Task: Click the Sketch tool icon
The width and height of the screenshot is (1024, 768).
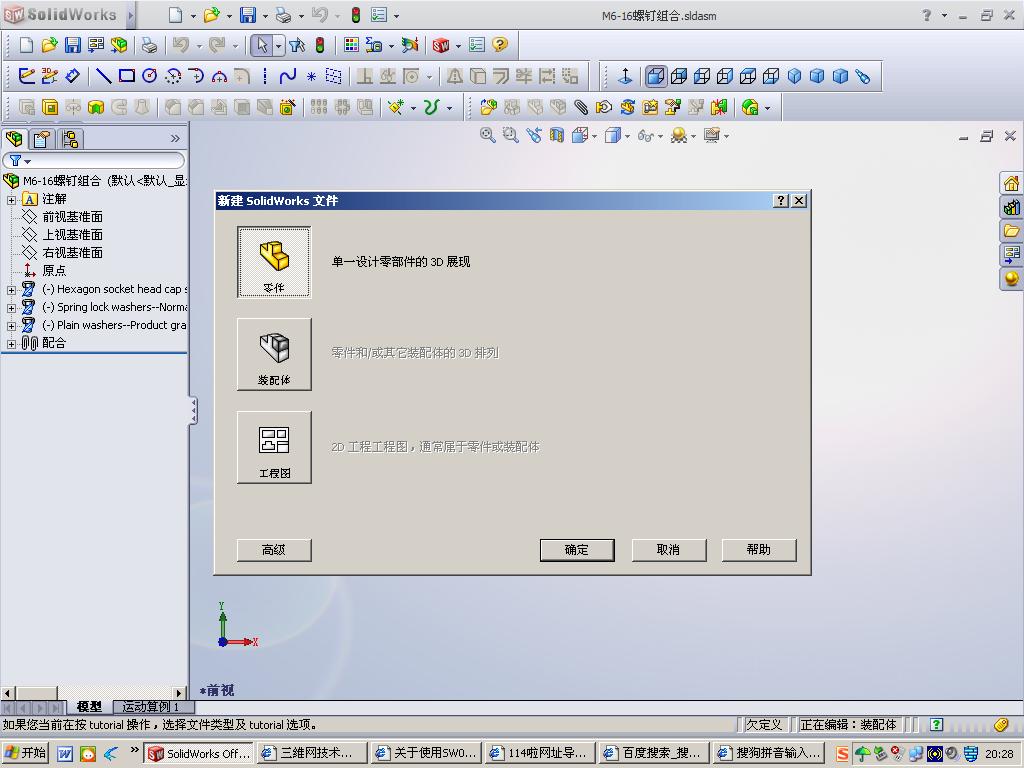Action: [27, 76]
